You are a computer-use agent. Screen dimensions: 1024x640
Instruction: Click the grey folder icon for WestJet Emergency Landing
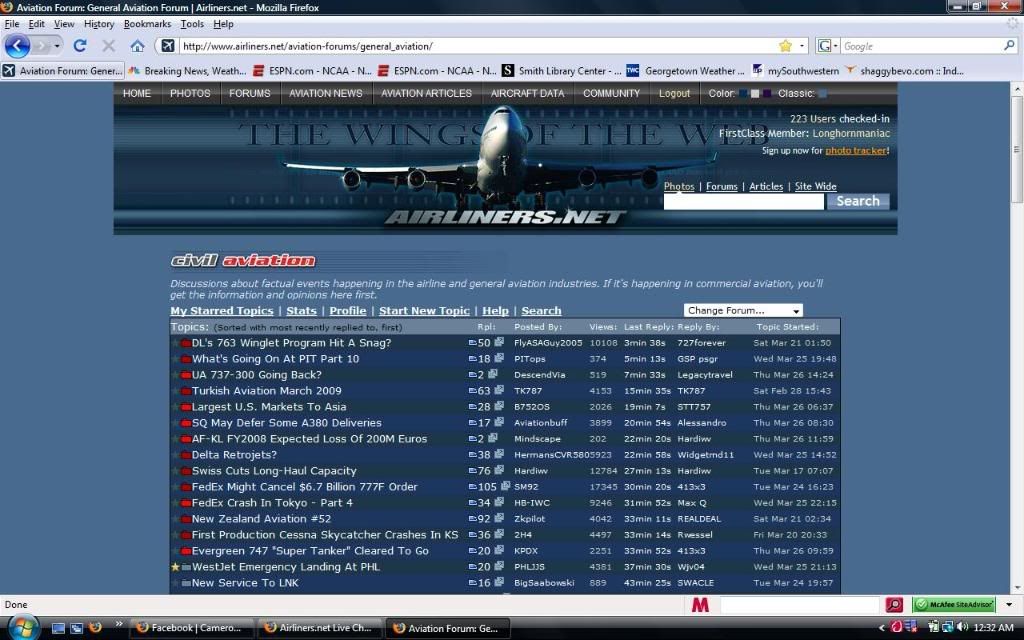(186, 567)
